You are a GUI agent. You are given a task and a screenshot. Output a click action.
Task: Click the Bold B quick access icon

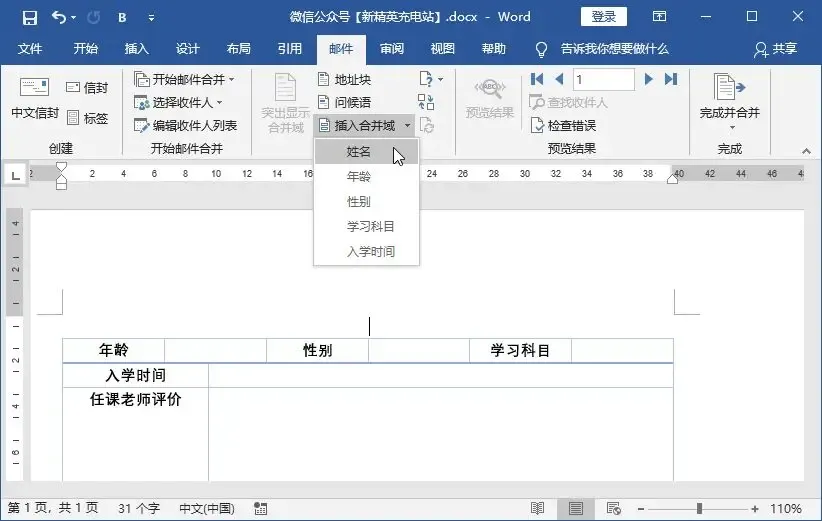click(x=122, y=18)
